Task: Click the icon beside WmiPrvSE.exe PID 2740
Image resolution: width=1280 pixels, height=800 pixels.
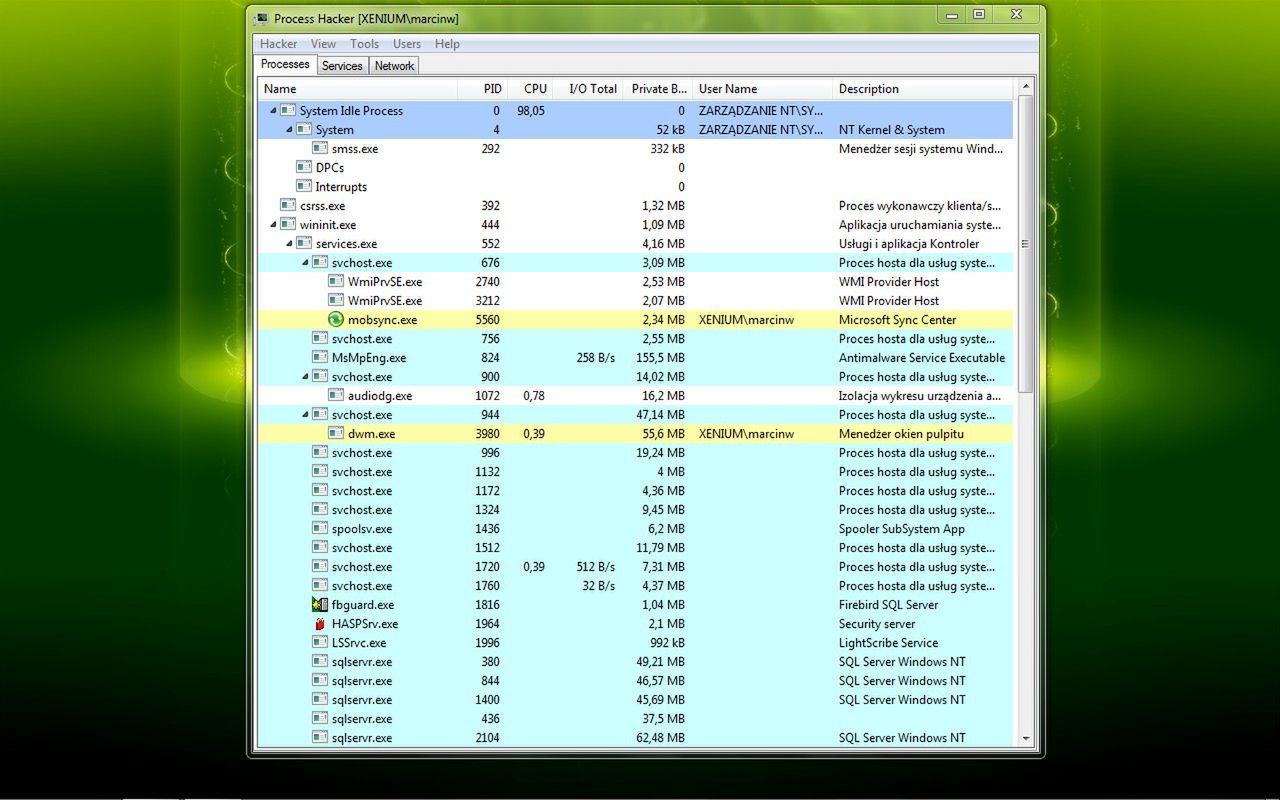Action: [336, 281]
